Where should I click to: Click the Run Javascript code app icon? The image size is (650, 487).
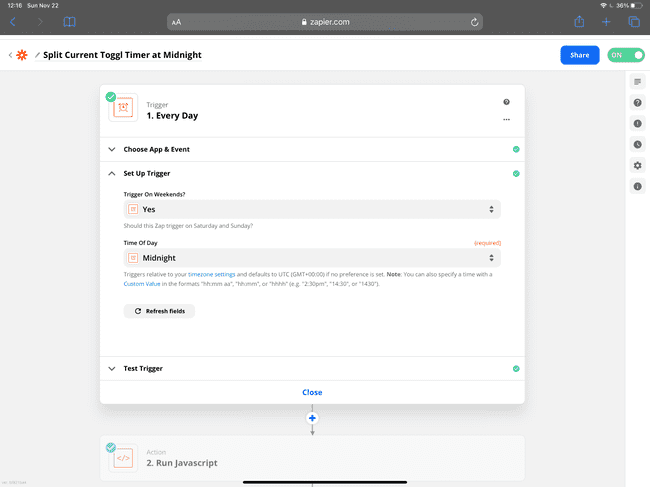123,458
